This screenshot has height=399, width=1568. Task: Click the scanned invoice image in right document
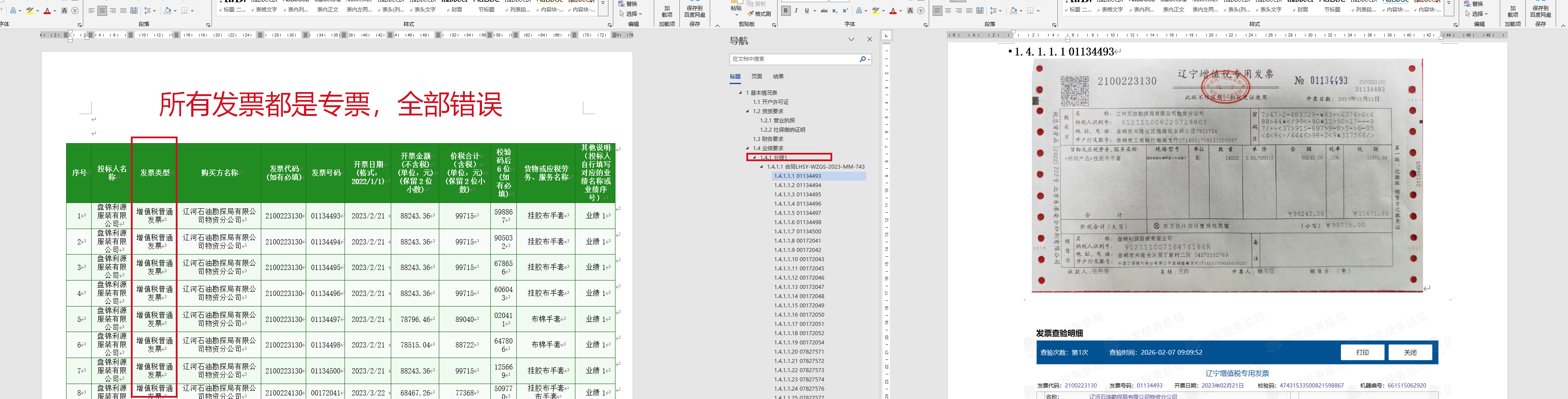point(1227,175)
